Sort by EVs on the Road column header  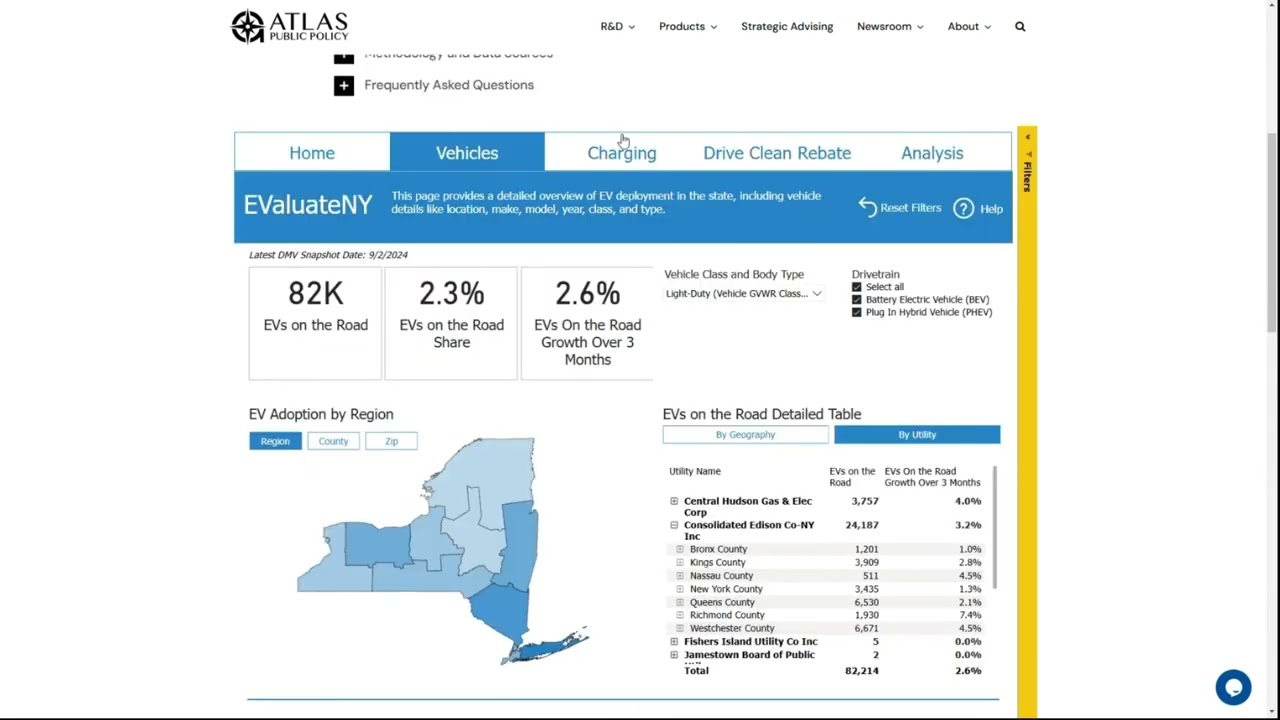[x=852, y=476]
